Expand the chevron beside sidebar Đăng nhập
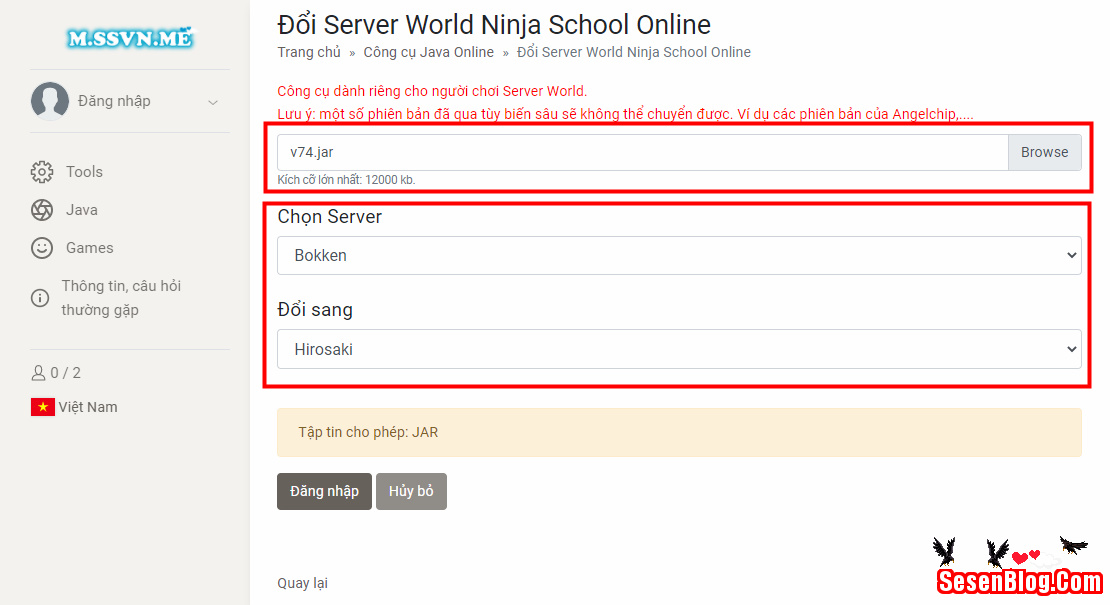 (212, 102)
